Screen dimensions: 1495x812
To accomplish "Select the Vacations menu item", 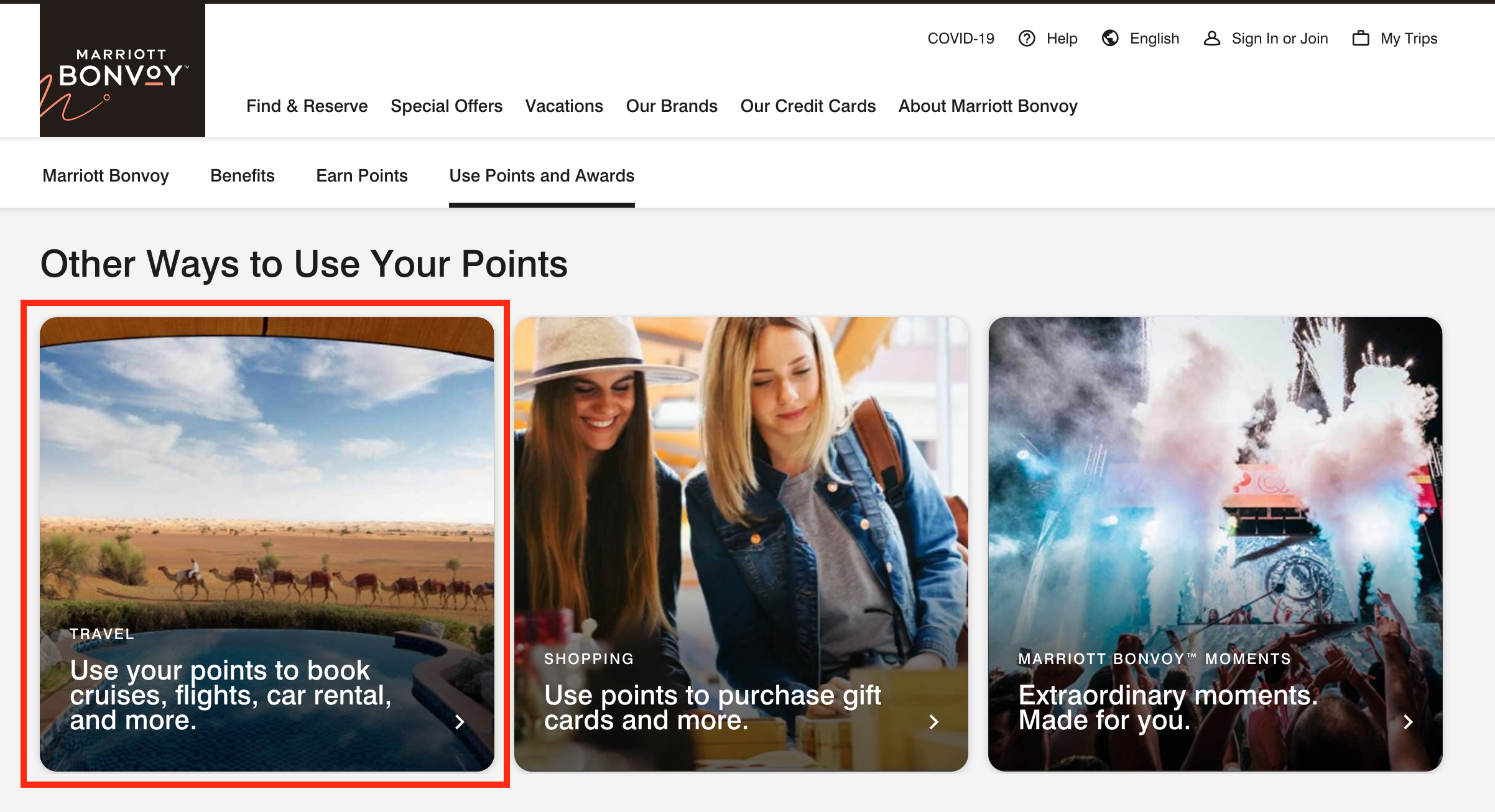I will click(564, 106).
